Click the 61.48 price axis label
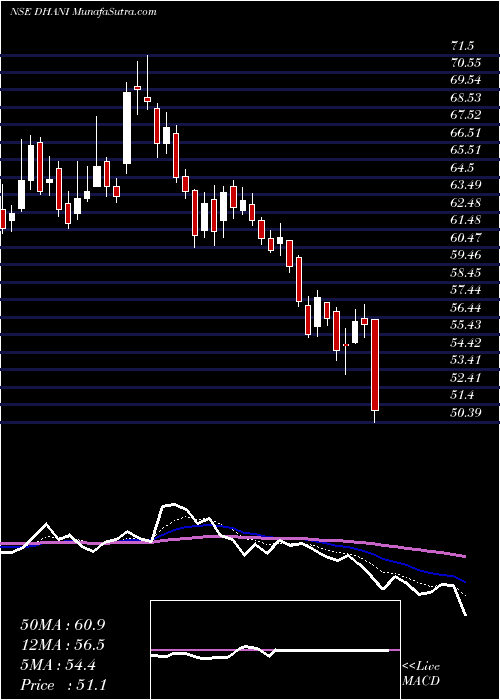500x700 pixels. click(x=466, y=220)
